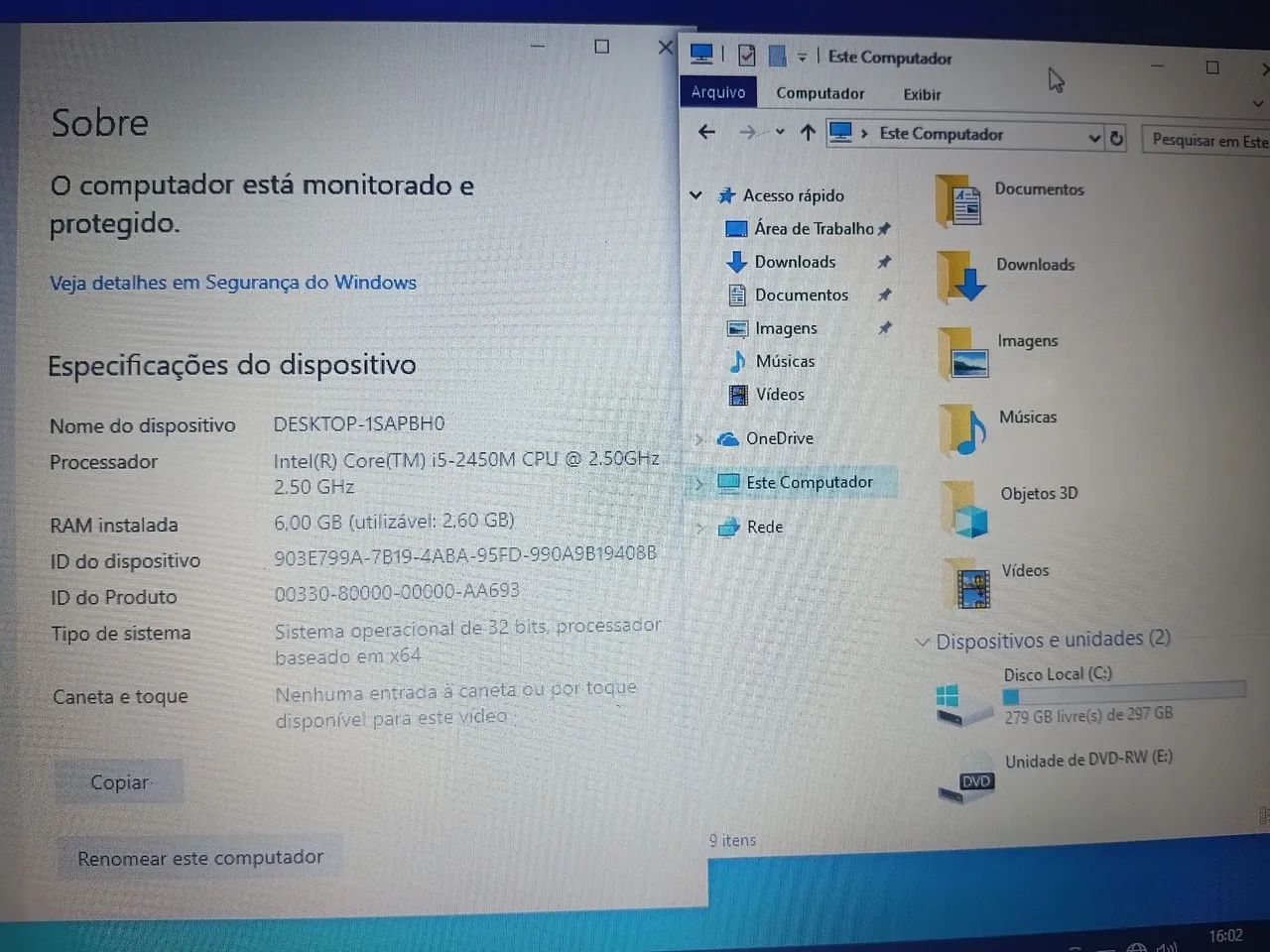Open Veja detalhes em Segurança do Windows link
1270x952 pixels.
click(233, 283)
